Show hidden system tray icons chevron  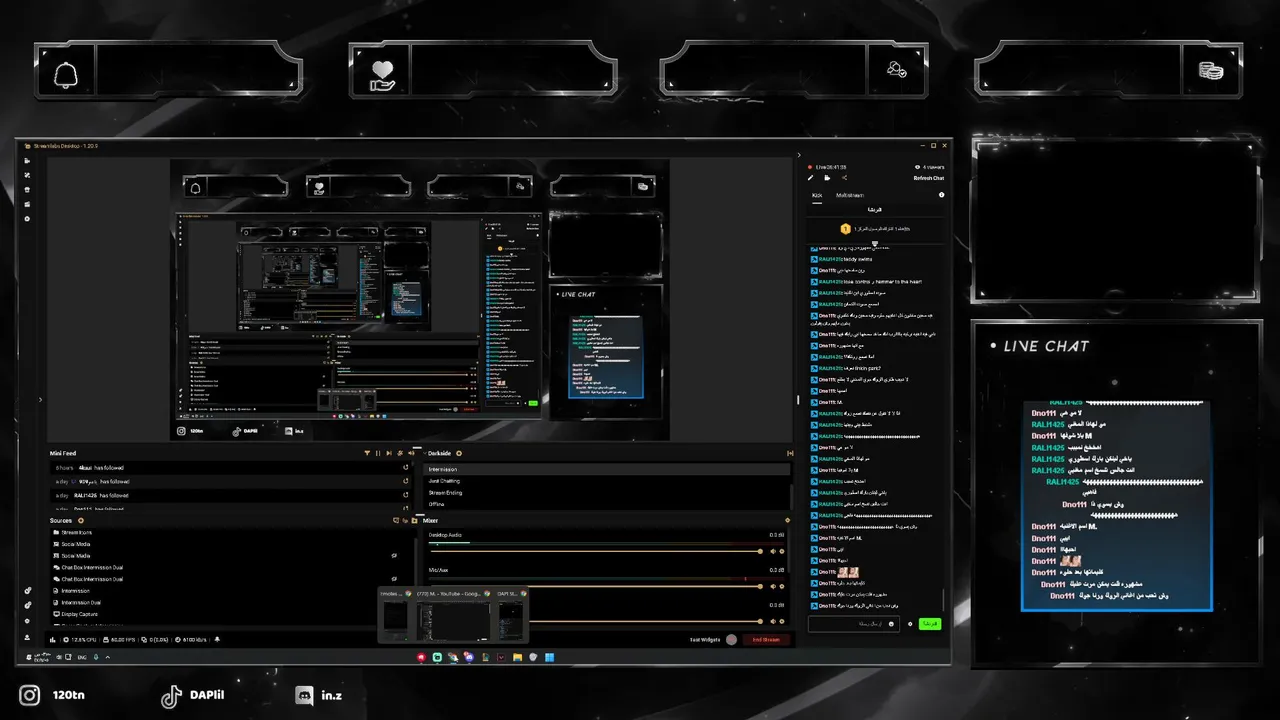pos(108,657)
